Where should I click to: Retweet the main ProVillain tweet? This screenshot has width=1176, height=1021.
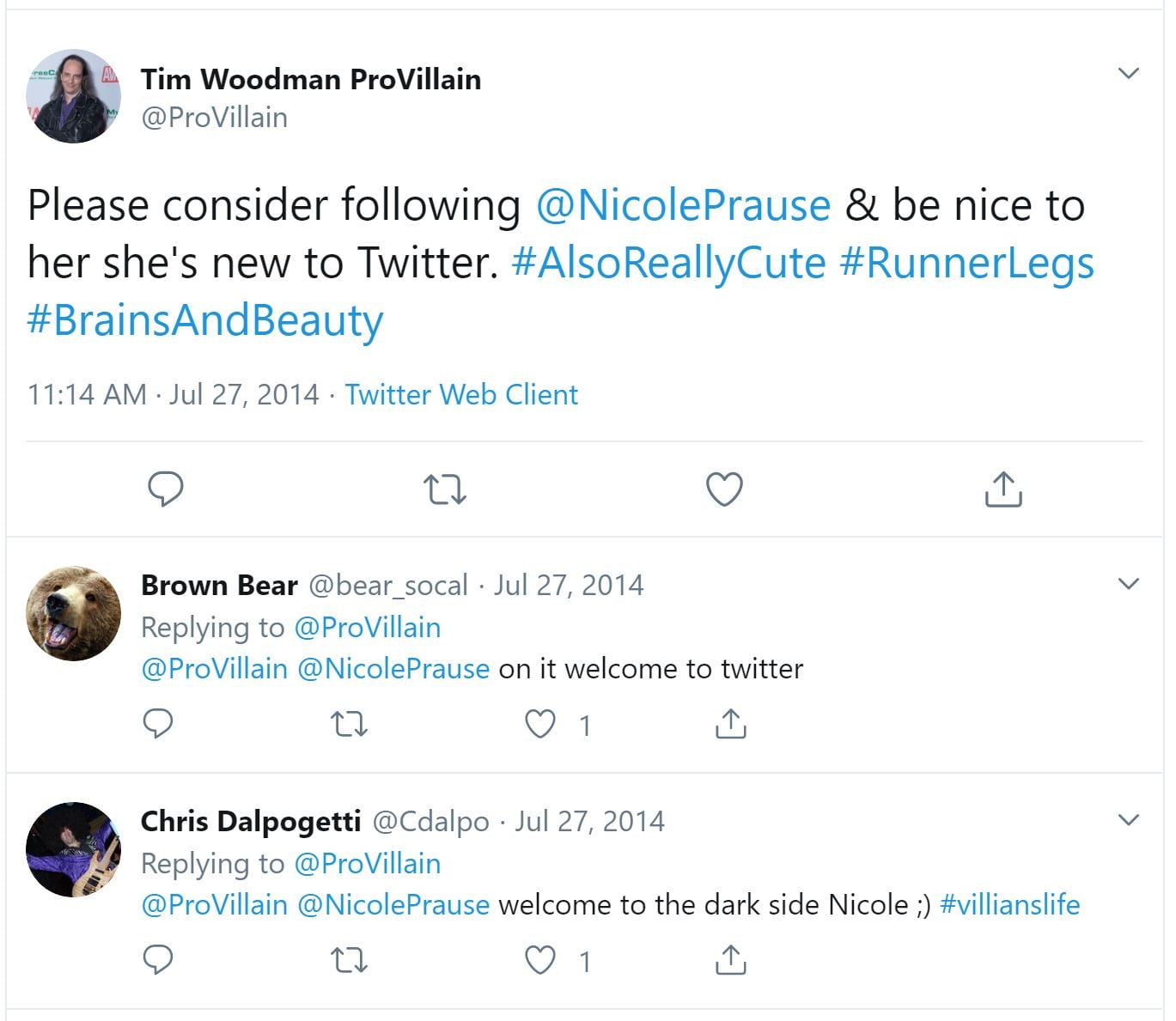(445, 489)
